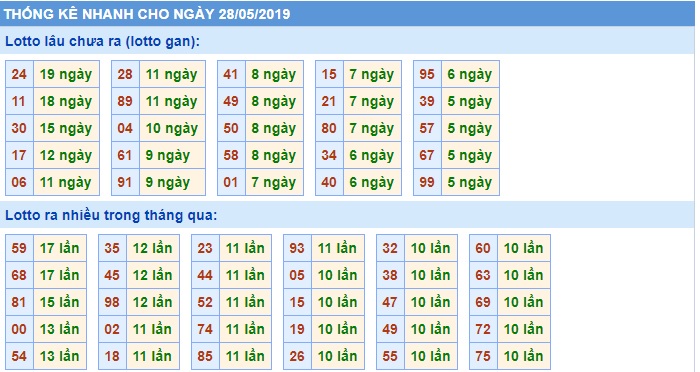
Task: Click lotto number 81
Action: click(x=19, y=302)
